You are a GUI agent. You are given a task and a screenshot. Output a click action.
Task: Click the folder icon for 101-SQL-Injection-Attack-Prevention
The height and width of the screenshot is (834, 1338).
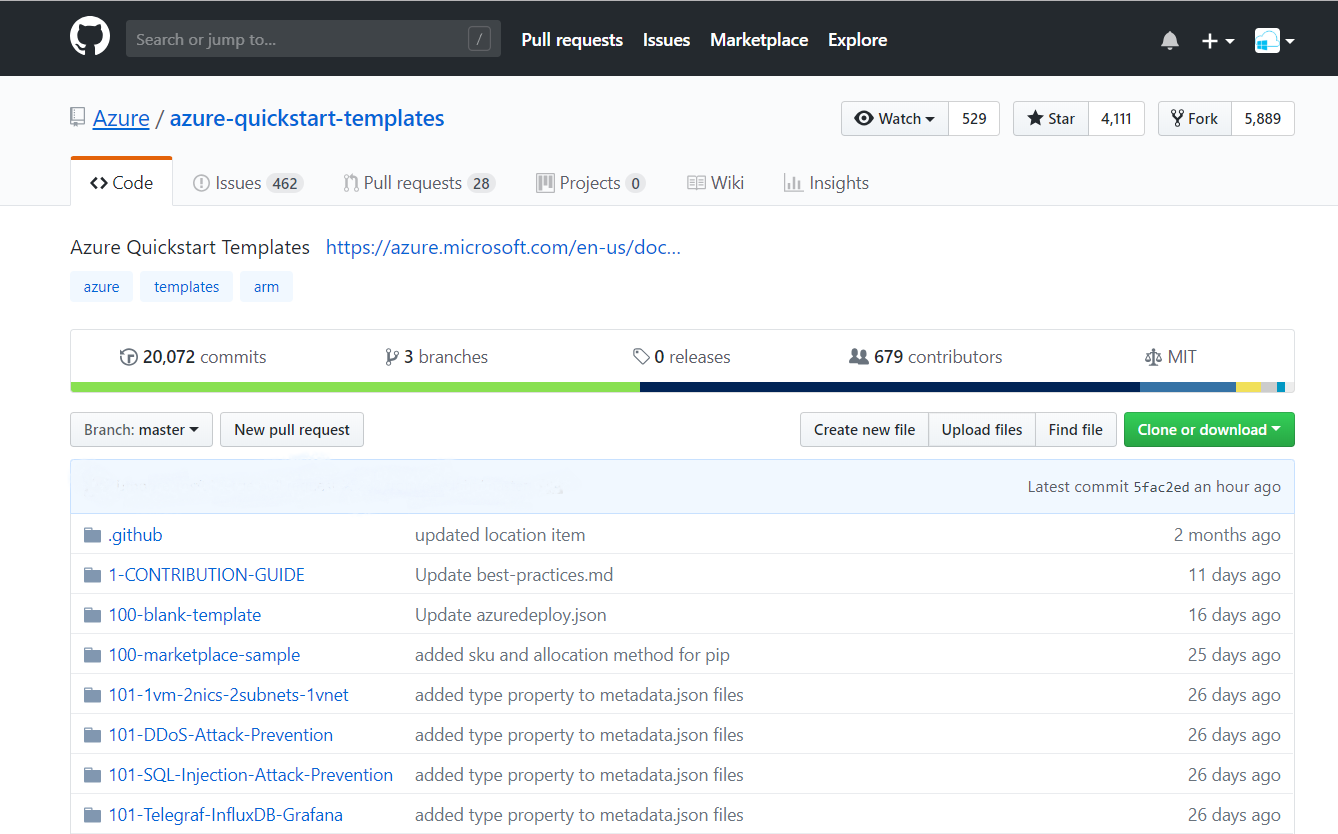point(93,775)
